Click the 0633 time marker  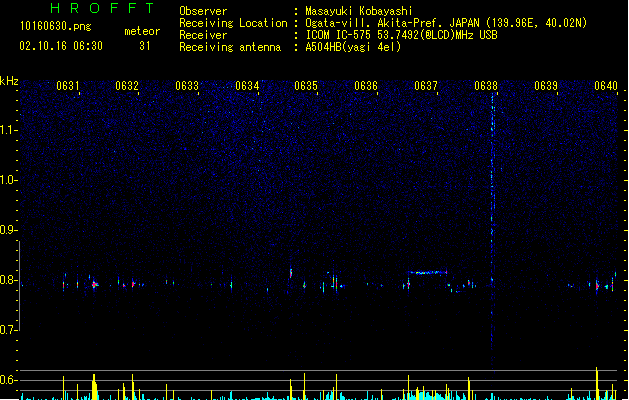point(187,86)
